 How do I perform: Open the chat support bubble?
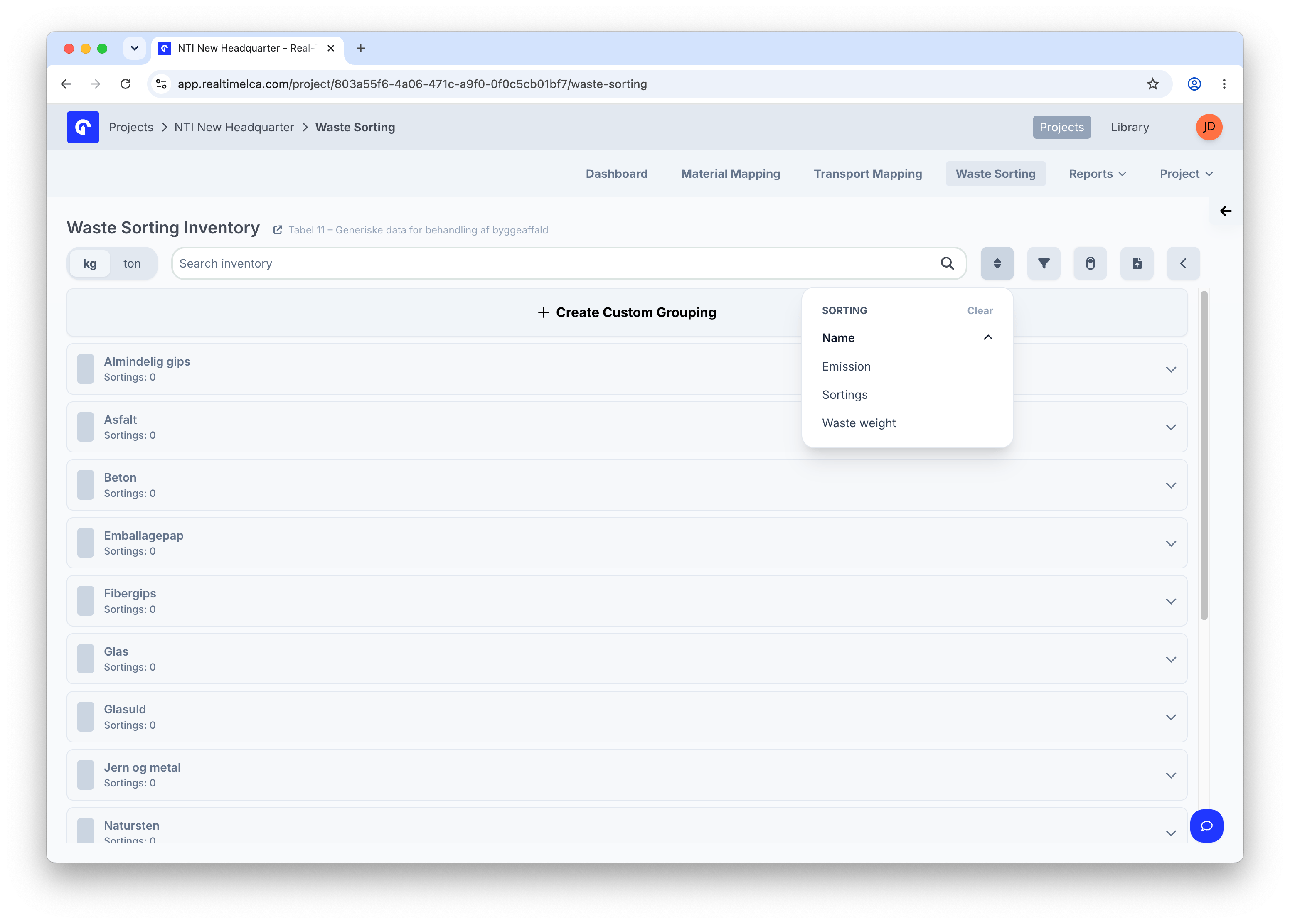click(x=1206, y=826)
